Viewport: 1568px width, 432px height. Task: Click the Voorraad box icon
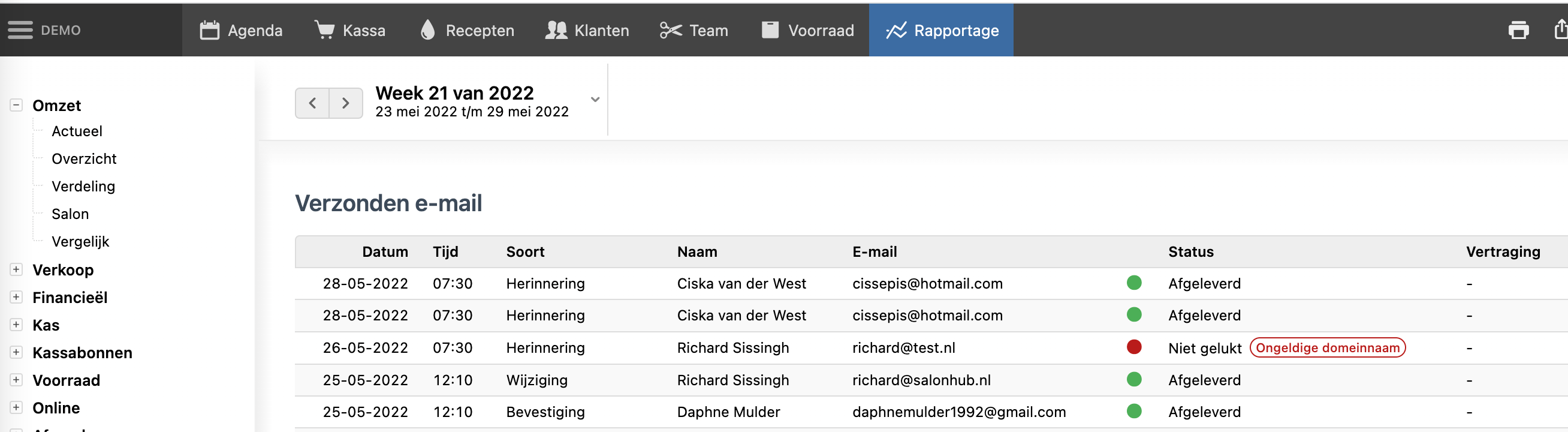(770, 30)
